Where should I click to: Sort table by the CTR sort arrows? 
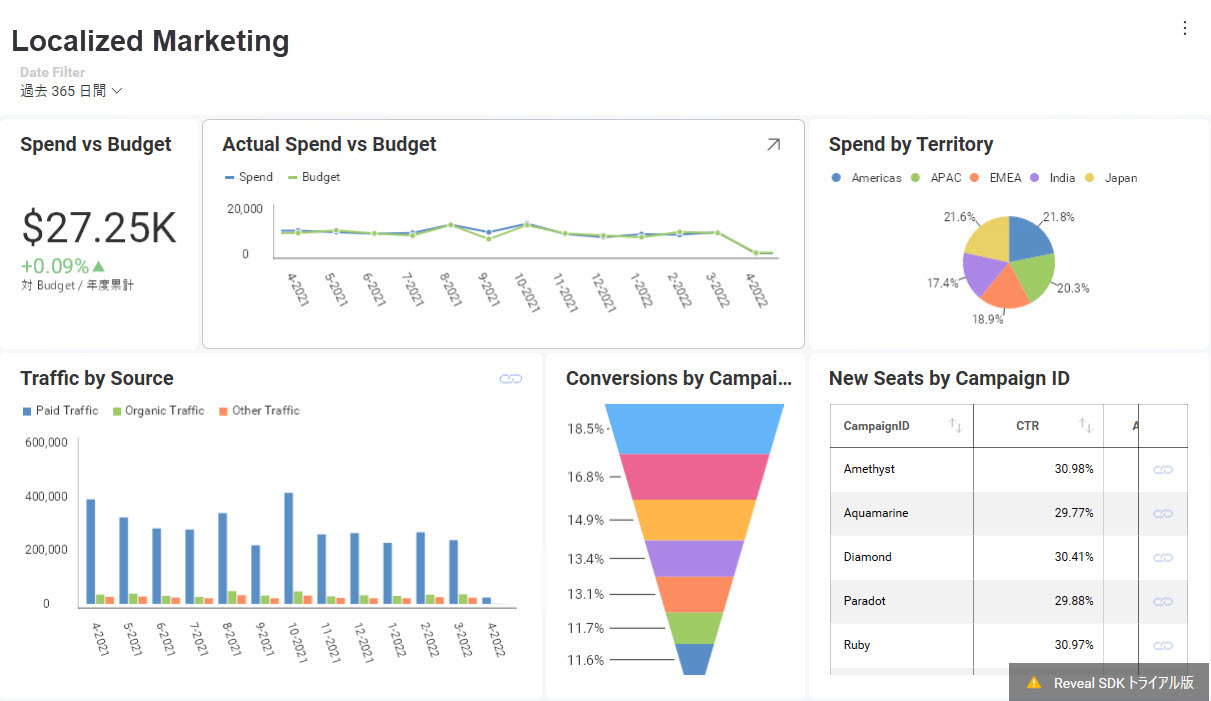(x=1085, y=426)
